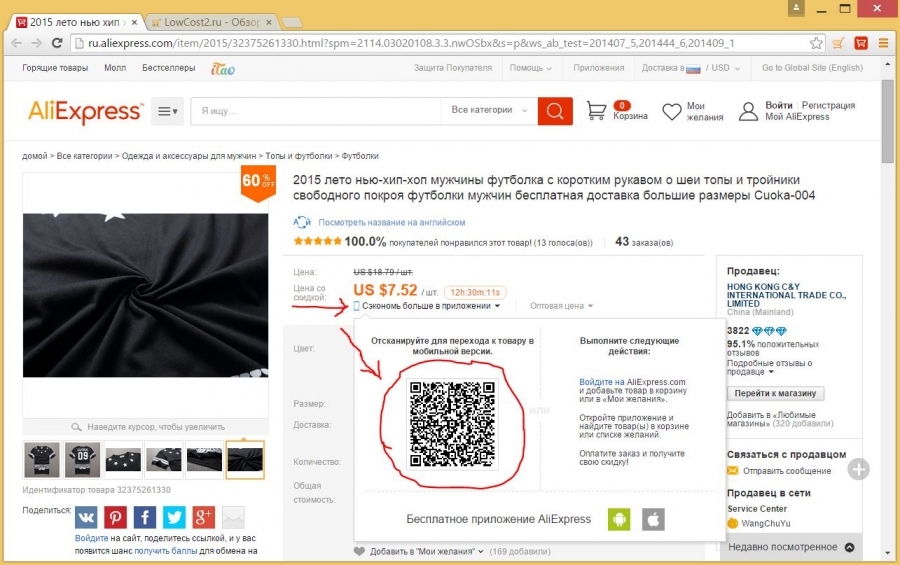Image resolution: width=900 pixels, height=565 pixels.
Task: Open Chrome menu hamburger icon
Action: click(x=883, y=43)
